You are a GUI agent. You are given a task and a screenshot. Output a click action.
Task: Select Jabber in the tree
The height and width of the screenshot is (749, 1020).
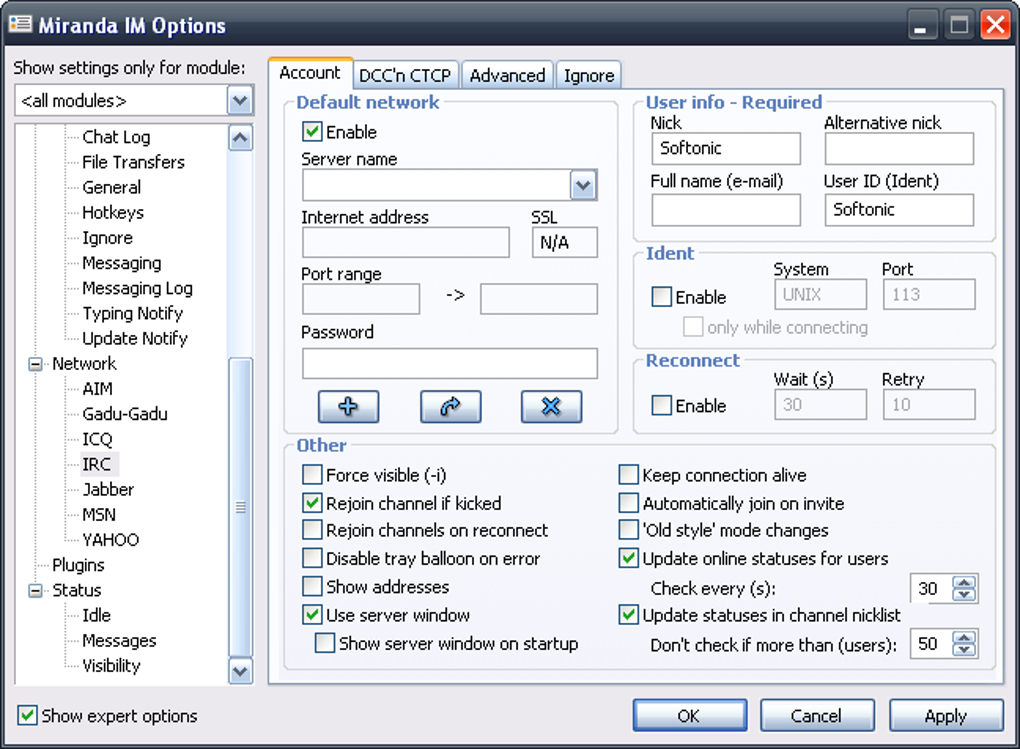coord(108,489)
